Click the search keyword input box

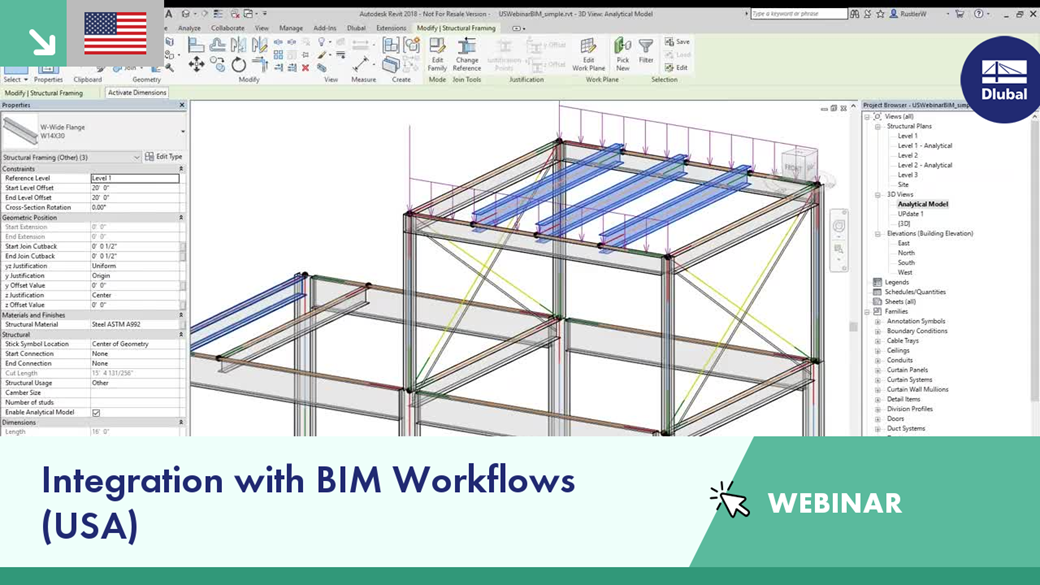tap(799, 13)
